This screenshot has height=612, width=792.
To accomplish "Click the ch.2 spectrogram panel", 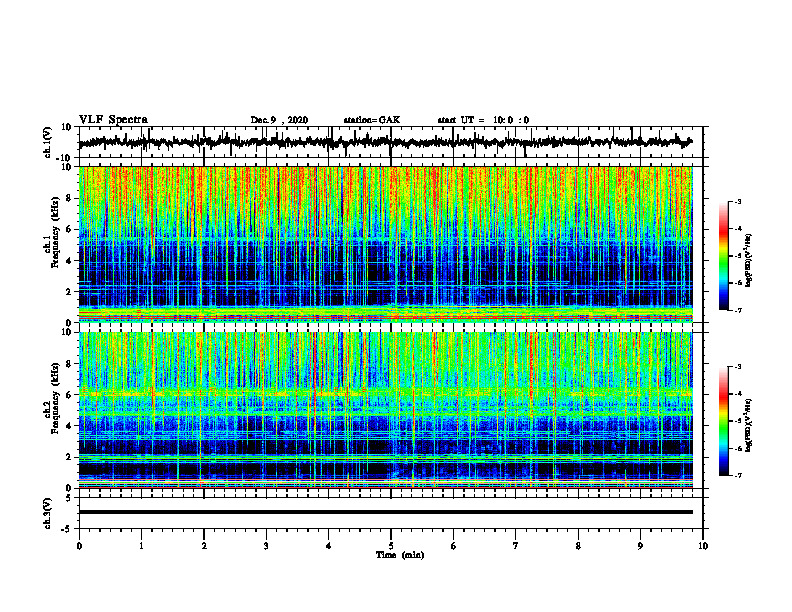I will click(x=386, y=410).
